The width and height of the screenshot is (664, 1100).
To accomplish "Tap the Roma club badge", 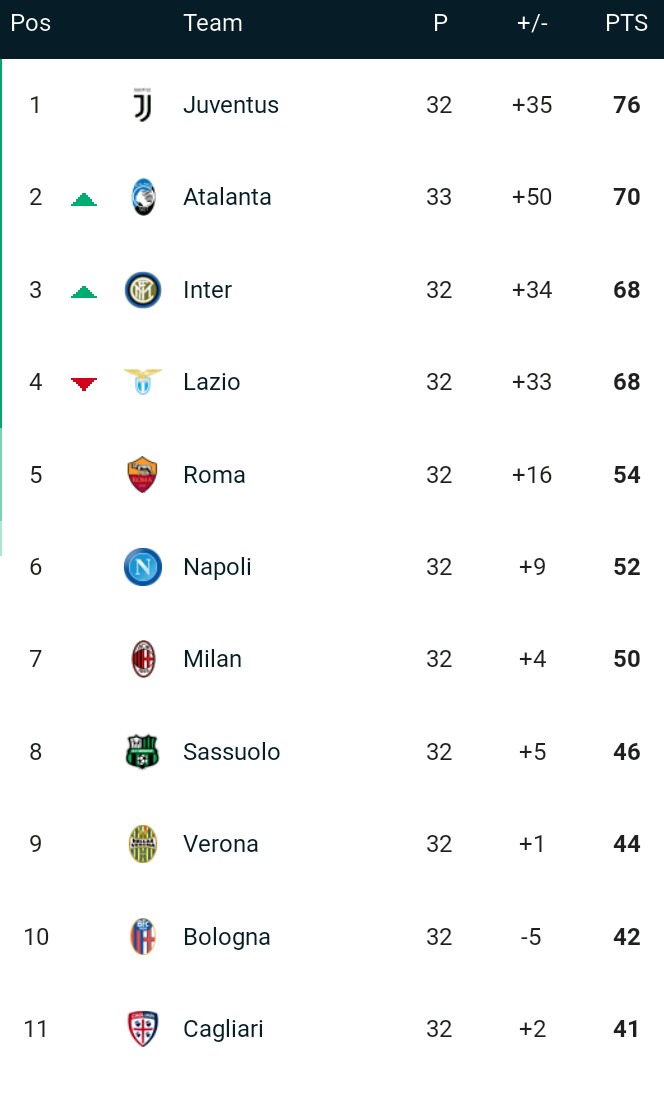I will [143, 475].
